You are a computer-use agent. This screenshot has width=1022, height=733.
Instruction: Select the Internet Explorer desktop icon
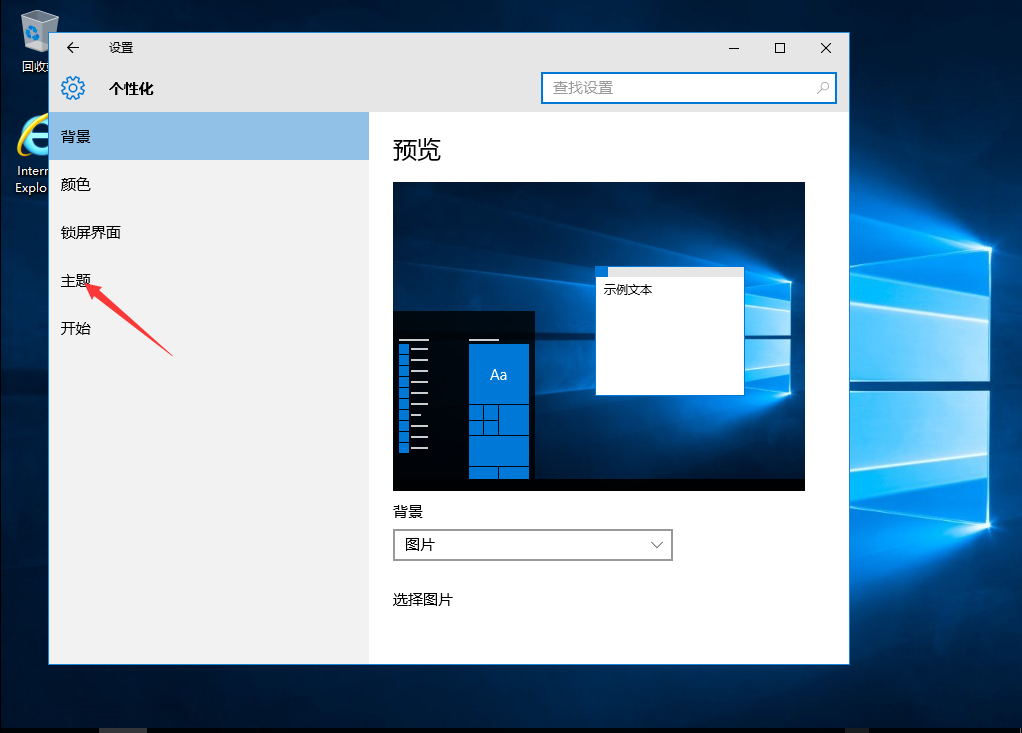[x=33, y=150]
